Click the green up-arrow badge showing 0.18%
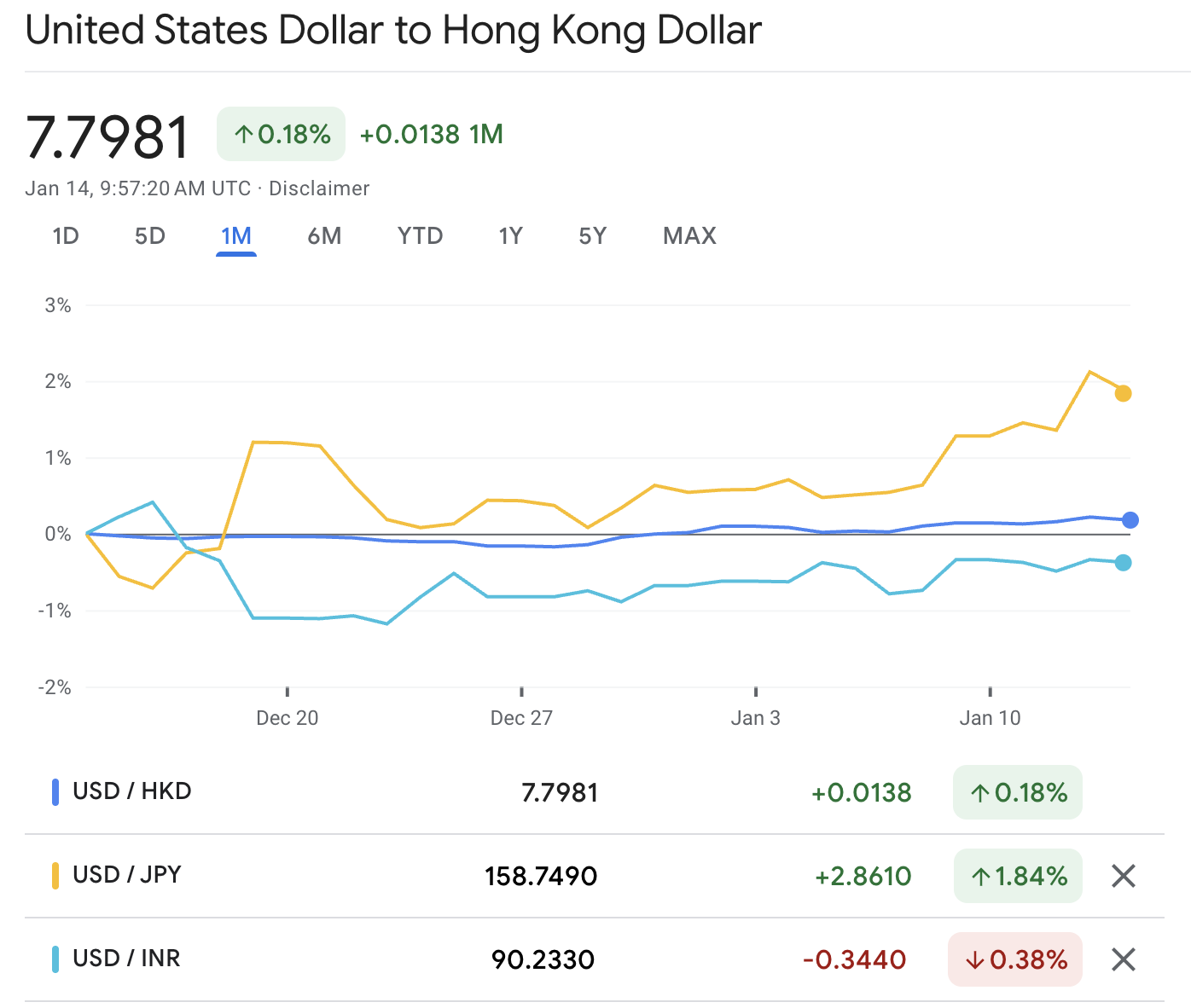1191x1008 pixels. click(281, 134)
